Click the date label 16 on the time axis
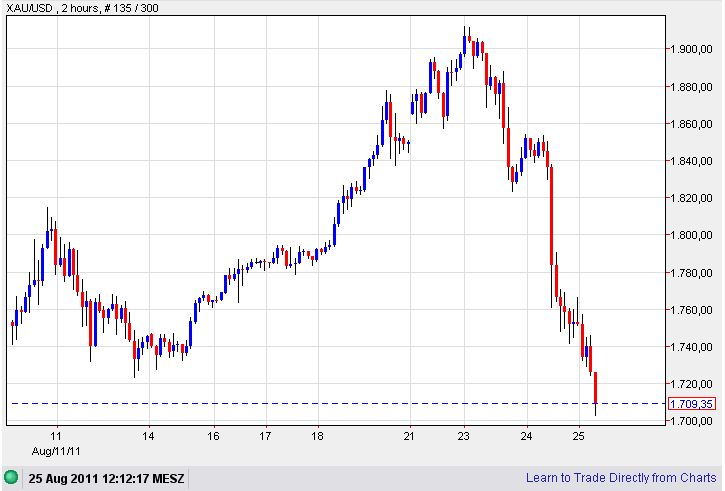725x491 pixels. 213,436
